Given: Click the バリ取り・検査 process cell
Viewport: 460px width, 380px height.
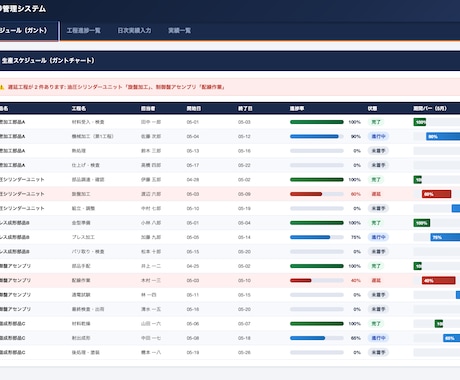Looking at the screenshot, I should (88, 252).
